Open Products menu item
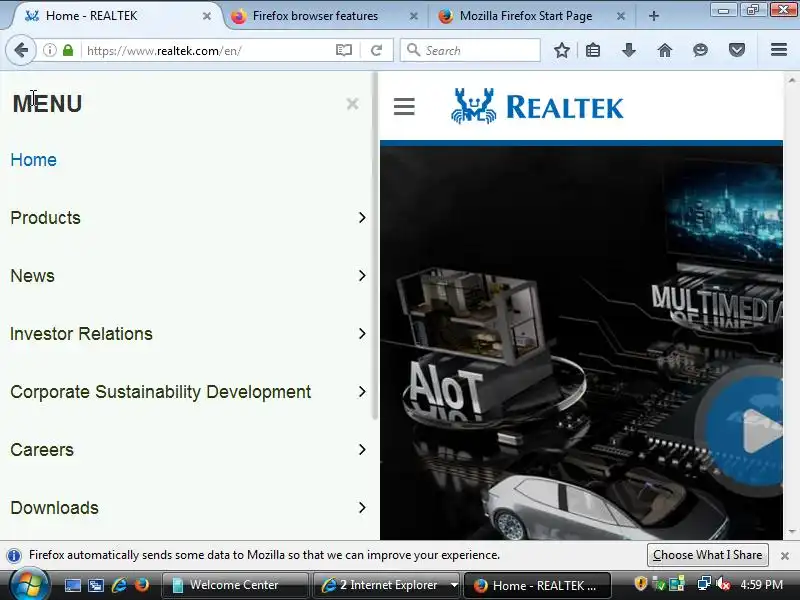 pyautogui.click(x=45, y=218)
